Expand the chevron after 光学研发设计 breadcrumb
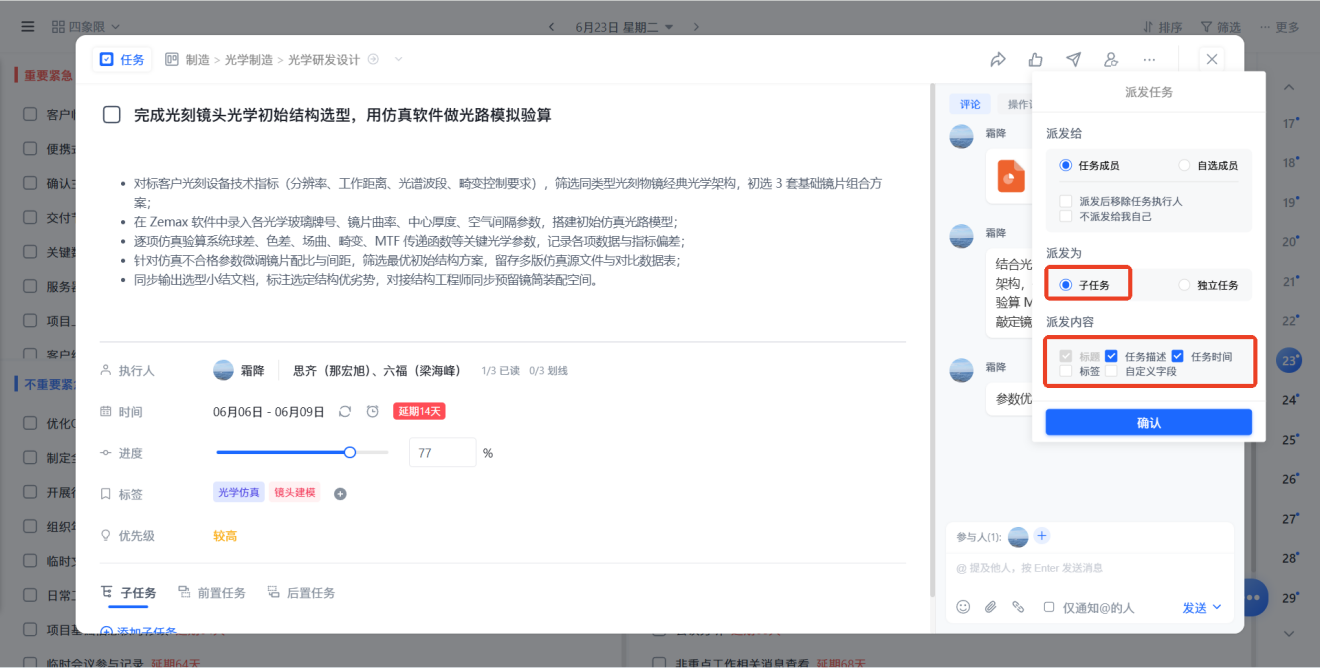This screenshot has height=668, width=1320. 399,60
